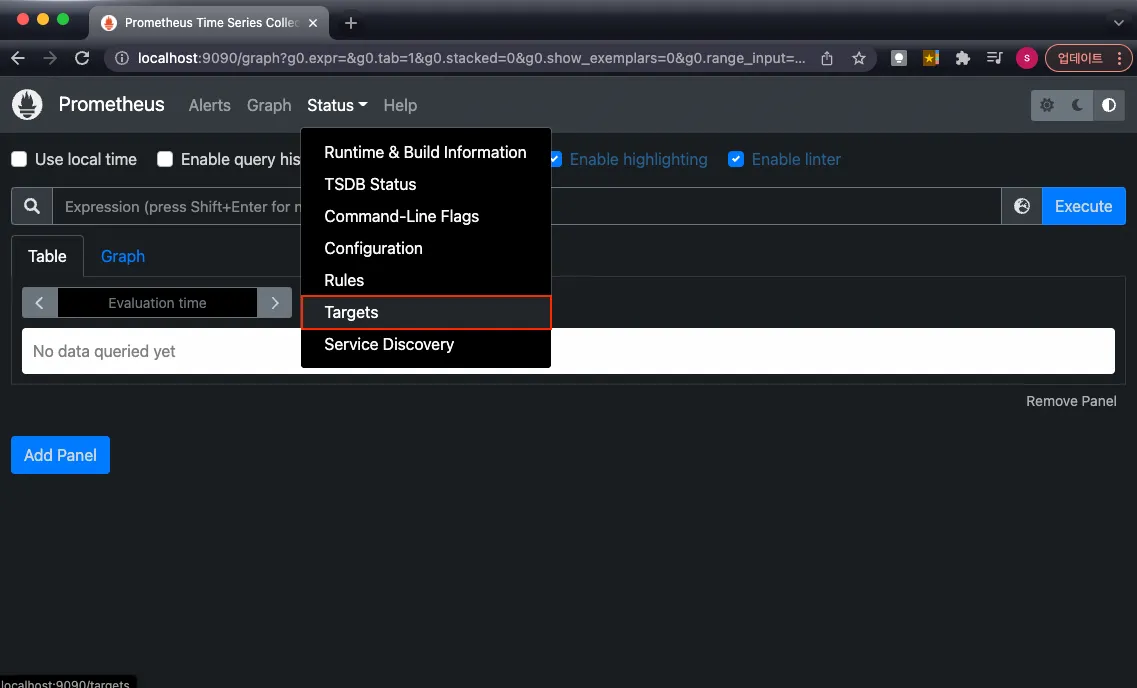Click the update button in Chrome toolbar
Screen dimensions: 1137x688
tap(1080, 58)
